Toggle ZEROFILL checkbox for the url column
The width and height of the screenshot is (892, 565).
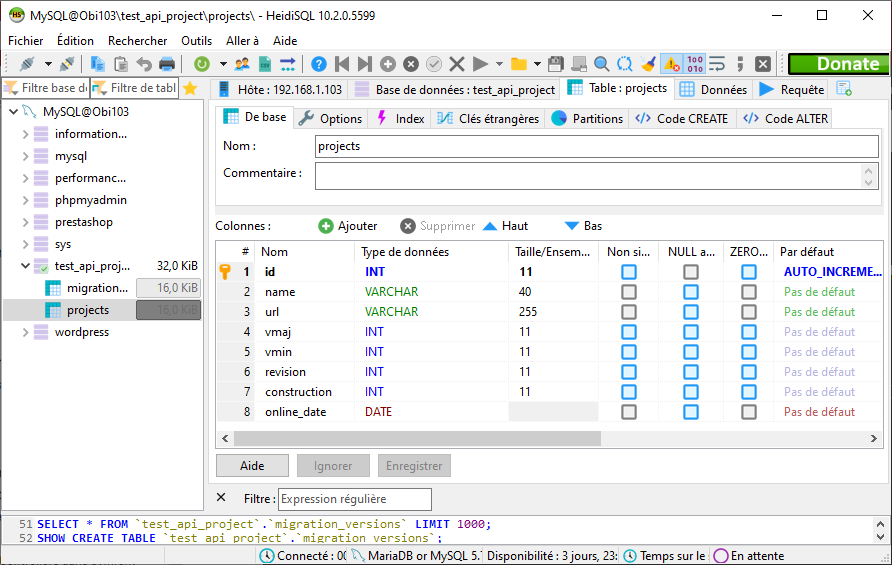click(x=749, y=312)
